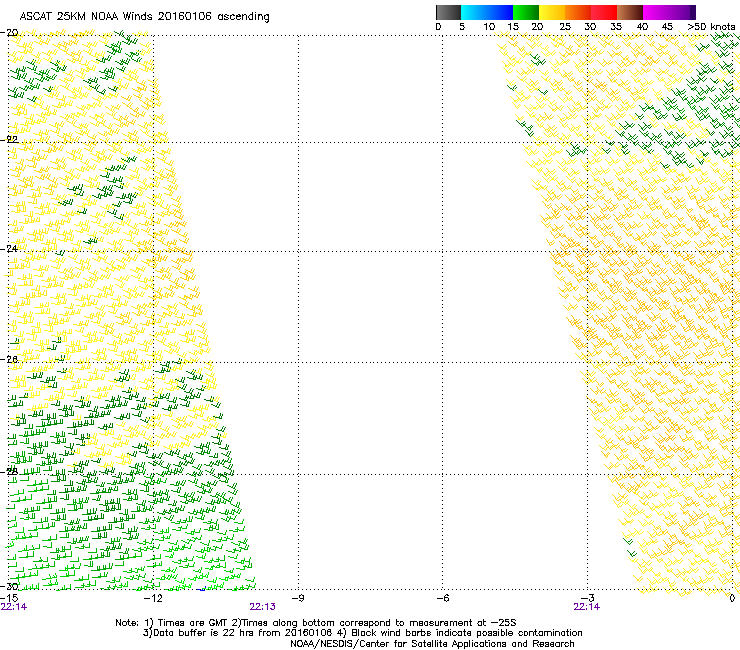This screenshot has width=740, height=650.
Task: Click the green 15-20 knots color segment
Action: point(526,12)
